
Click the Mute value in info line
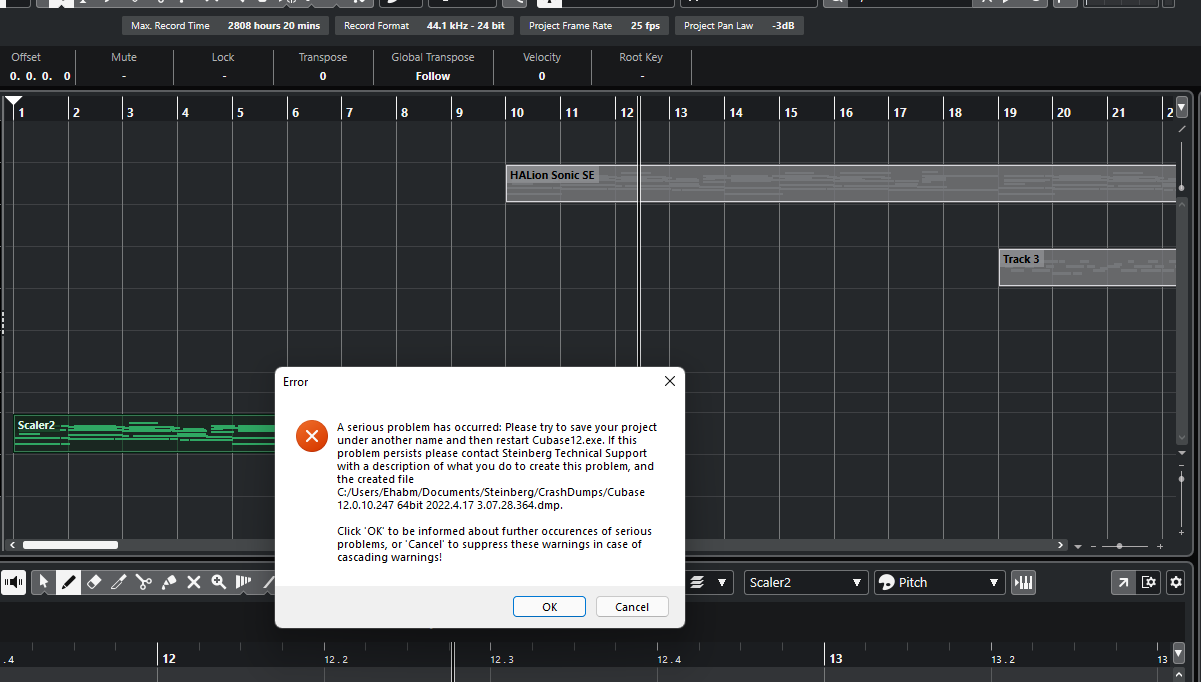[124, 76]
